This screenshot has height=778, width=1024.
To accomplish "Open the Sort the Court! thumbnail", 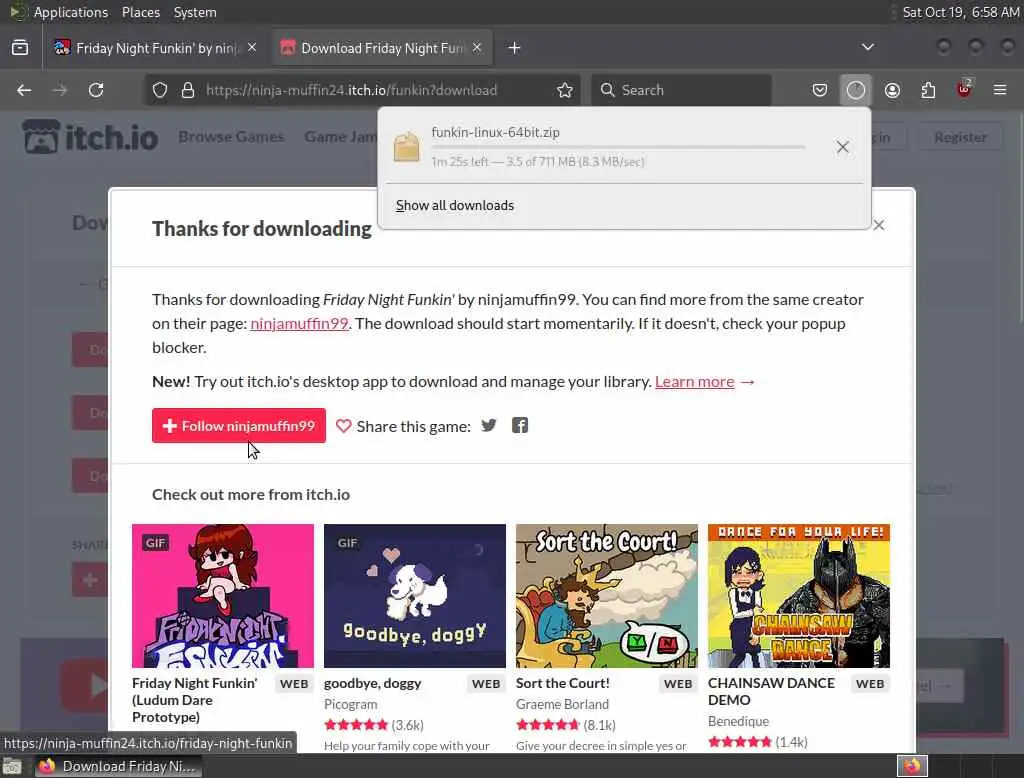I will (x=607, y=596).
